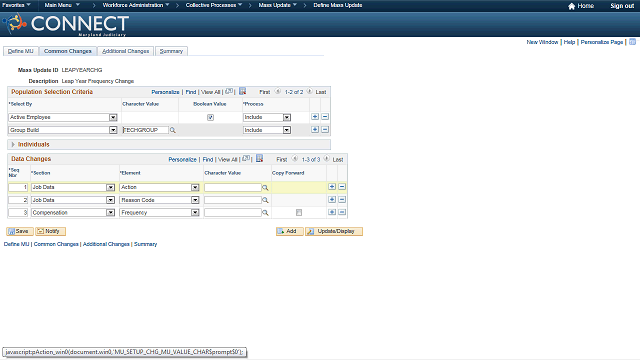
Task: Add row after Reason Code data change
Action: (332, 200)
